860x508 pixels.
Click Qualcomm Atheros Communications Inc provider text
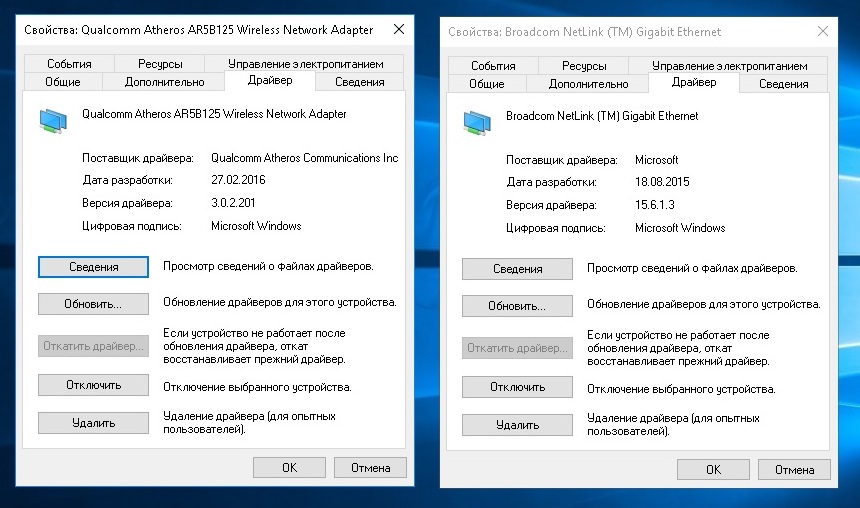304,158
